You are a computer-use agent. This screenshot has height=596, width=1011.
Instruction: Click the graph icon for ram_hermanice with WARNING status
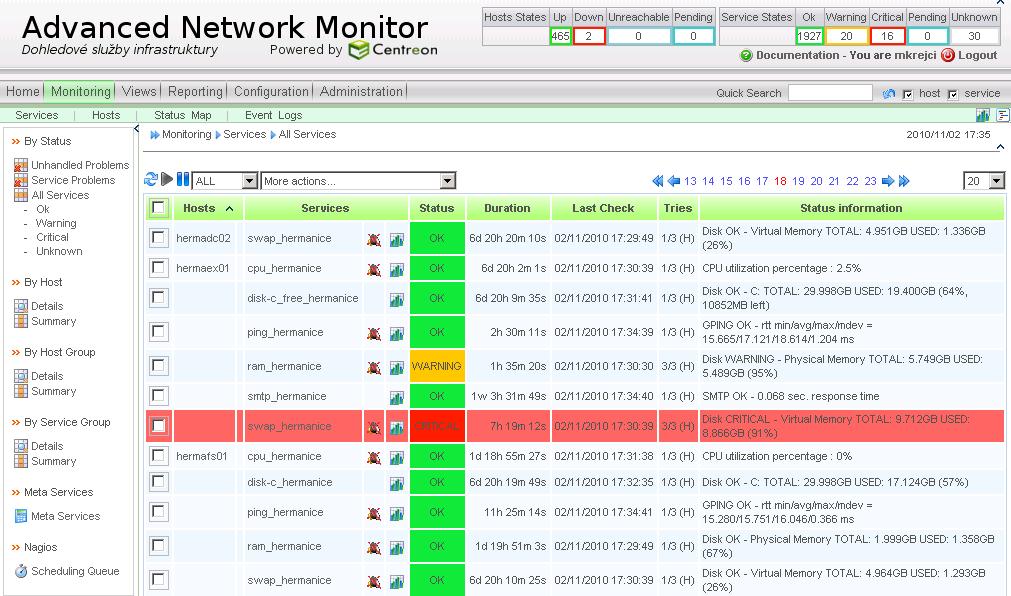point(397,368)
